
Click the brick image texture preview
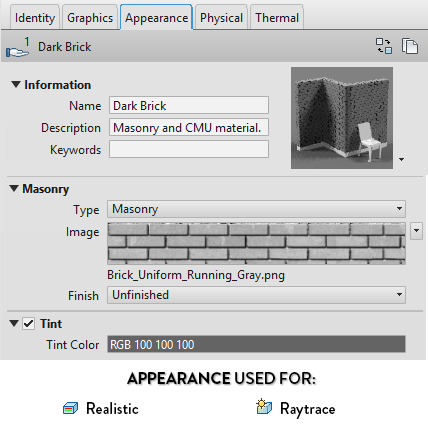click(256, 243)
